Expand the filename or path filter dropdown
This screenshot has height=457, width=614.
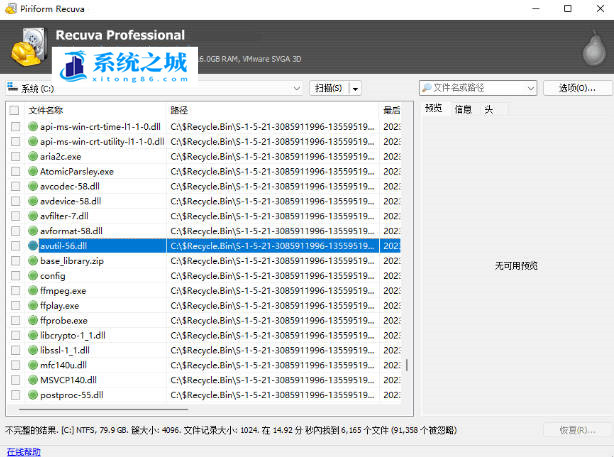coord(531,88)
